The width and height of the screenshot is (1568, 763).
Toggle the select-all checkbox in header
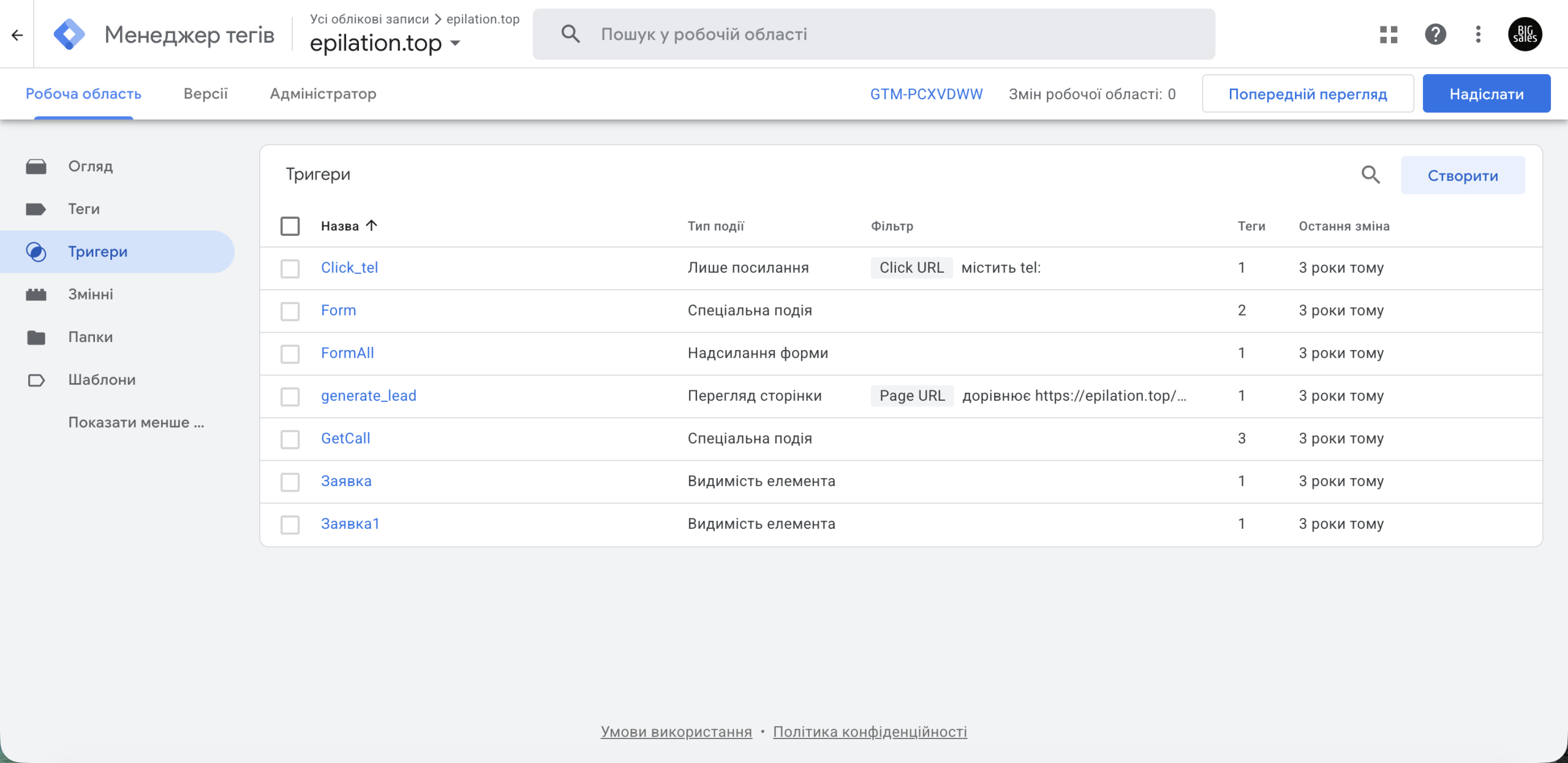click(290, 226)
